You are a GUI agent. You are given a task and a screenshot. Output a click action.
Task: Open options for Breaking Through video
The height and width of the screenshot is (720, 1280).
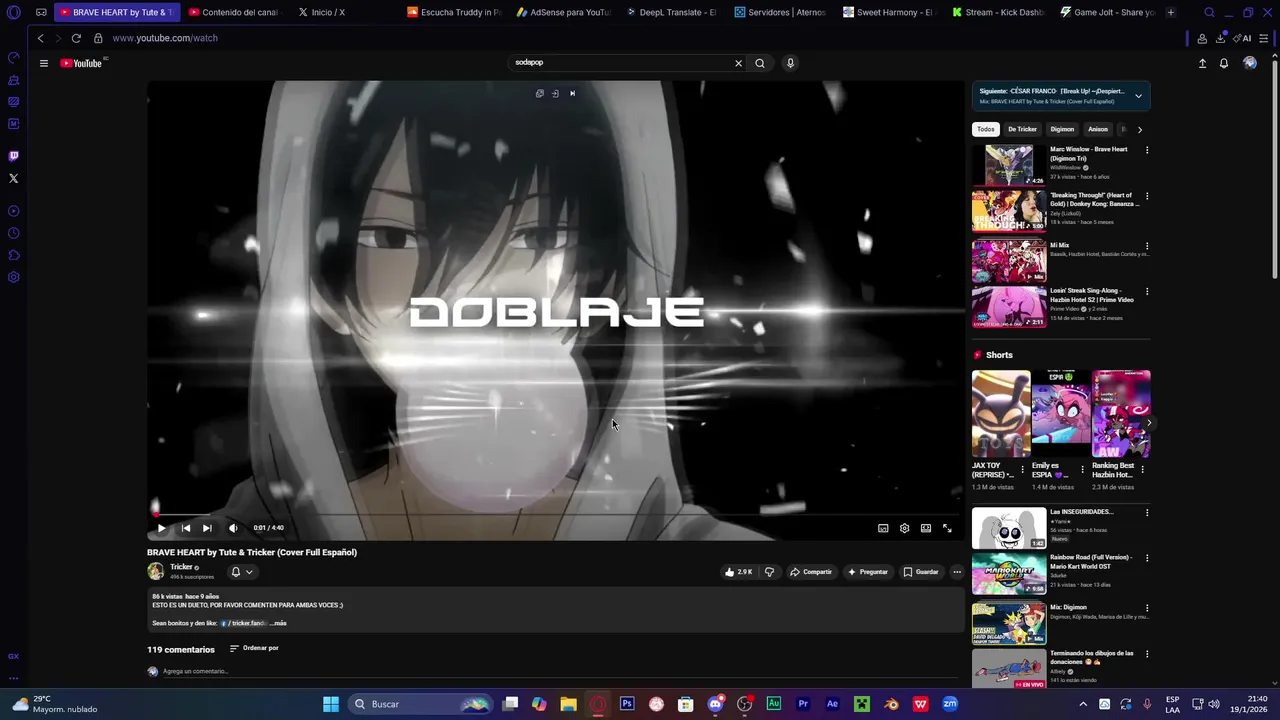(1147, 196)
